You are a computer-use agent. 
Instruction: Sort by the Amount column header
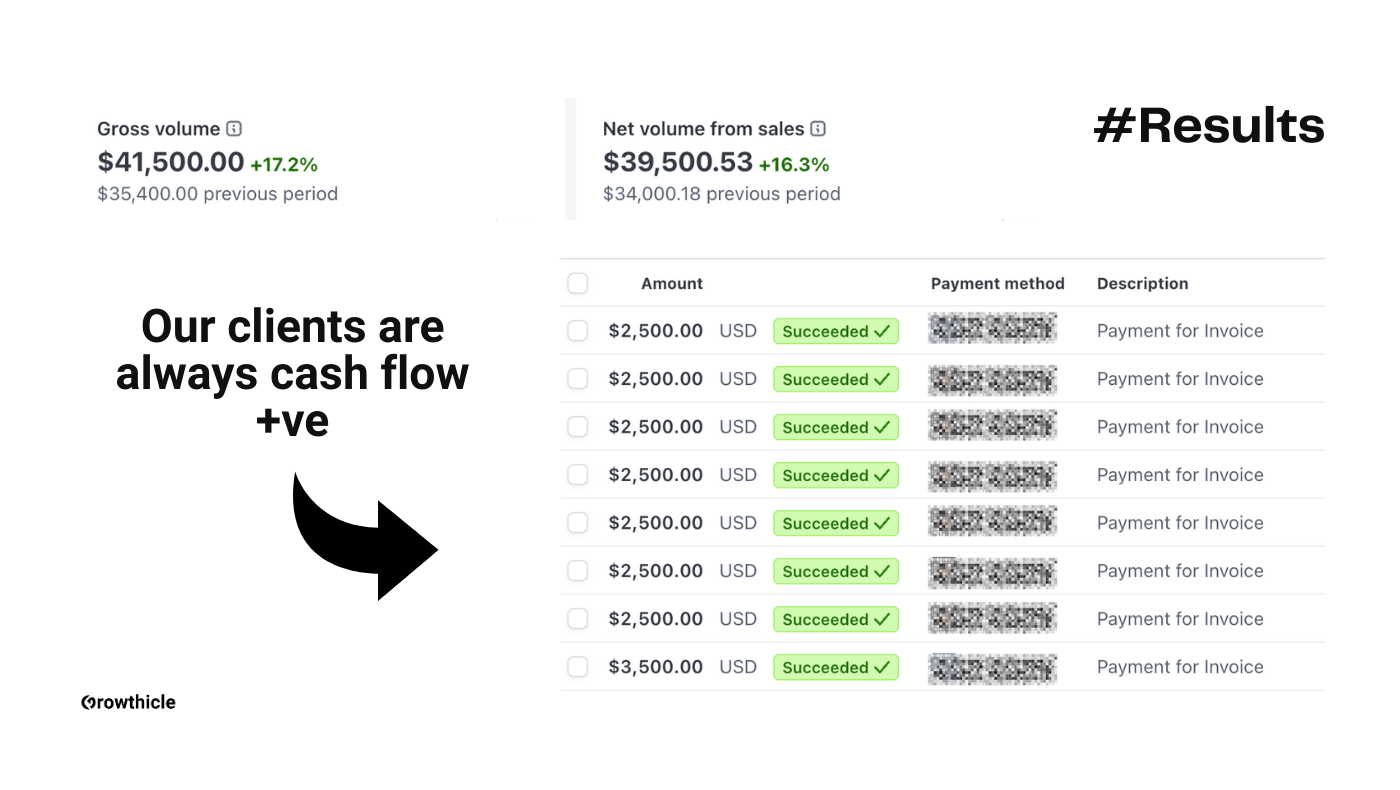[x=672, y=284]
